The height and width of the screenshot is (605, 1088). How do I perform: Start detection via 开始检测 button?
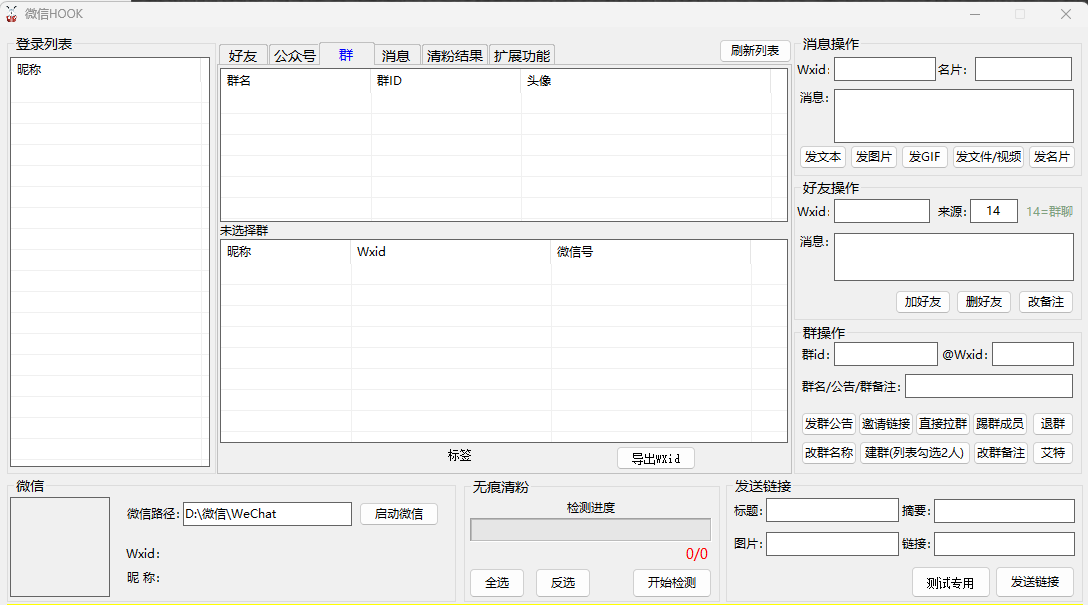[671, 583]
